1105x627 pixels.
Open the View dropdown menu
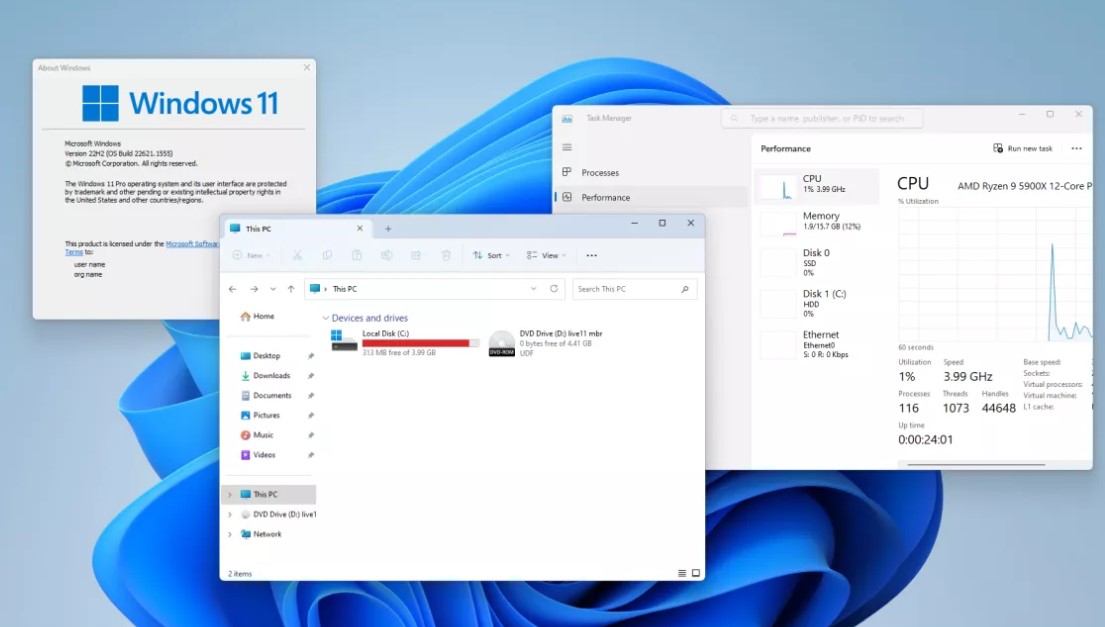coord(546,256)
